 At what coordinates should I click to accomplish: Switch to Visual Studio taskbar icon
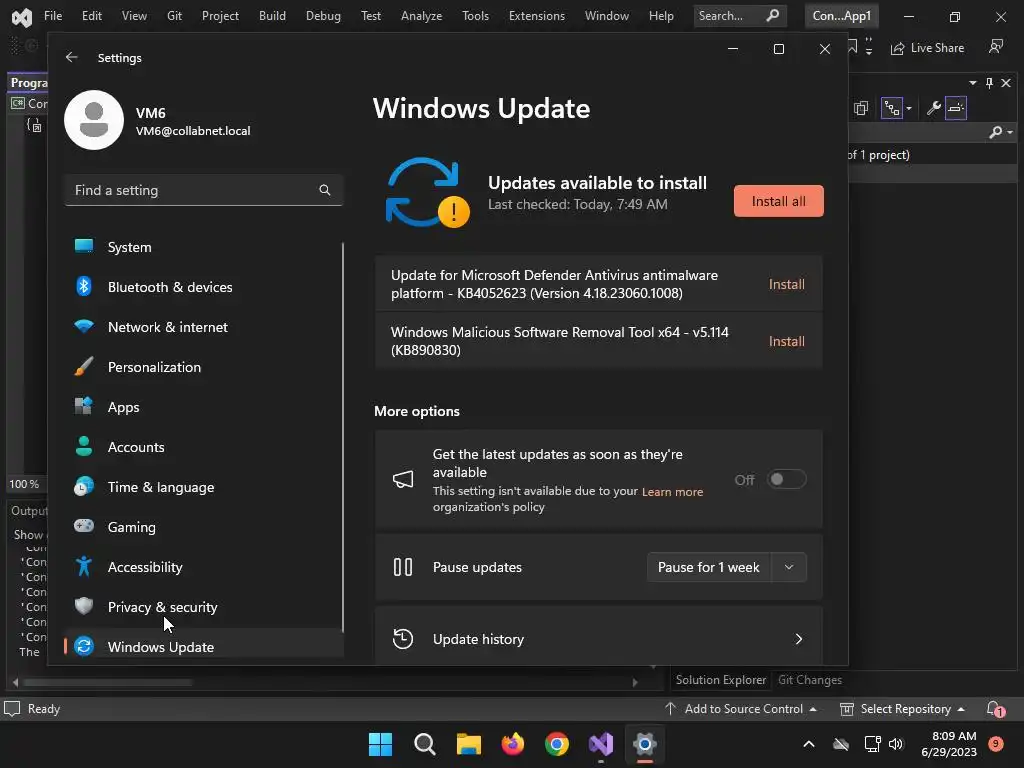coord(601,744)
